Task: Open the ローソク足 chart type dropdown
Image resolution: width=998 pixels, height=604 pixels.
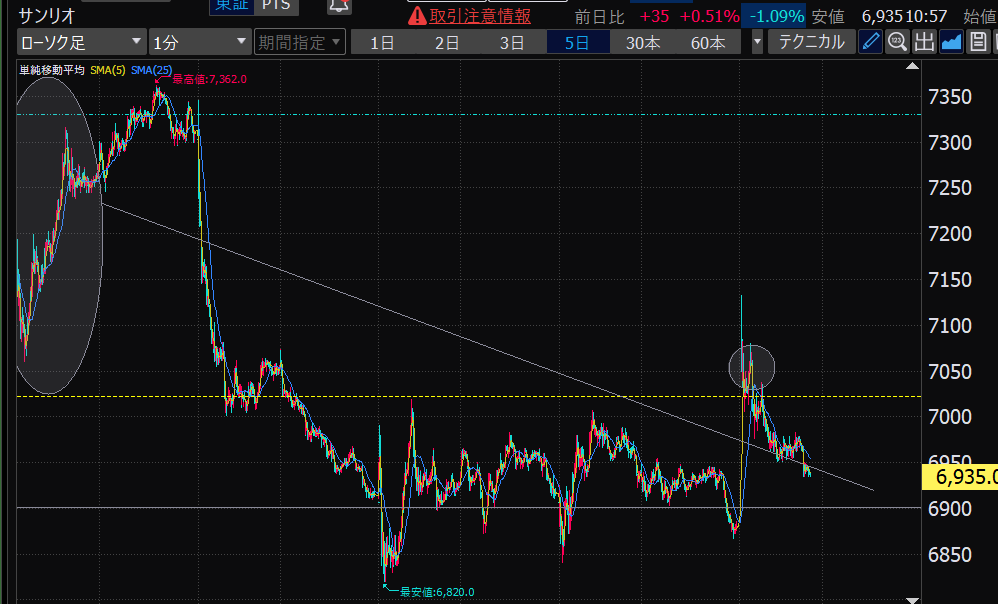Action: click(81, 42)
